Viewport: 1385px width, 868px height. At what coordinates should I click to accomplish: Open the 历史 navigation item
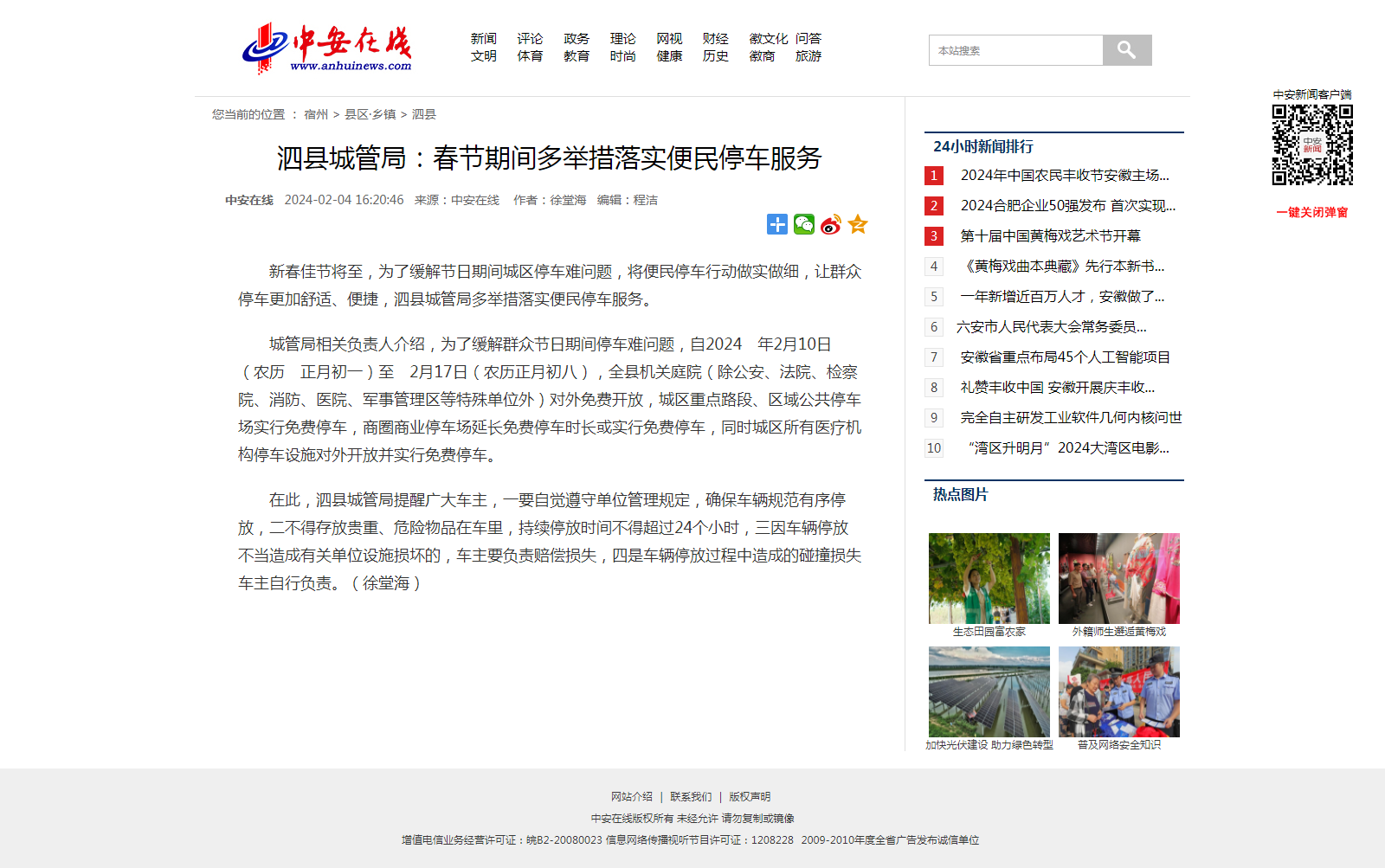tap(716, 56)
